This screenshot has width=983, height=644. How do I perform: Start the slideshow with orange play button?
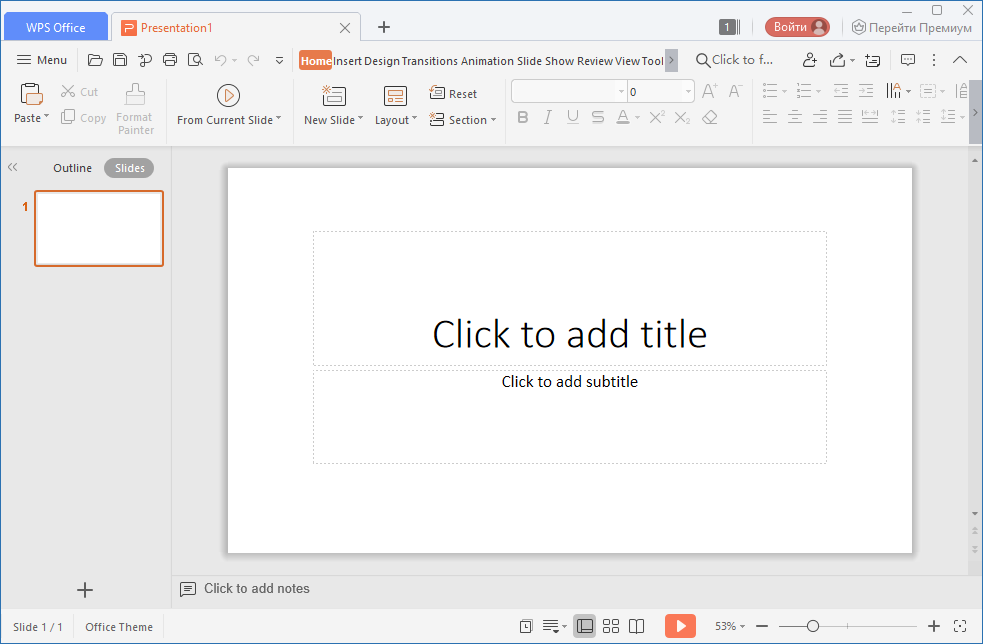click(x=680, y=626)
